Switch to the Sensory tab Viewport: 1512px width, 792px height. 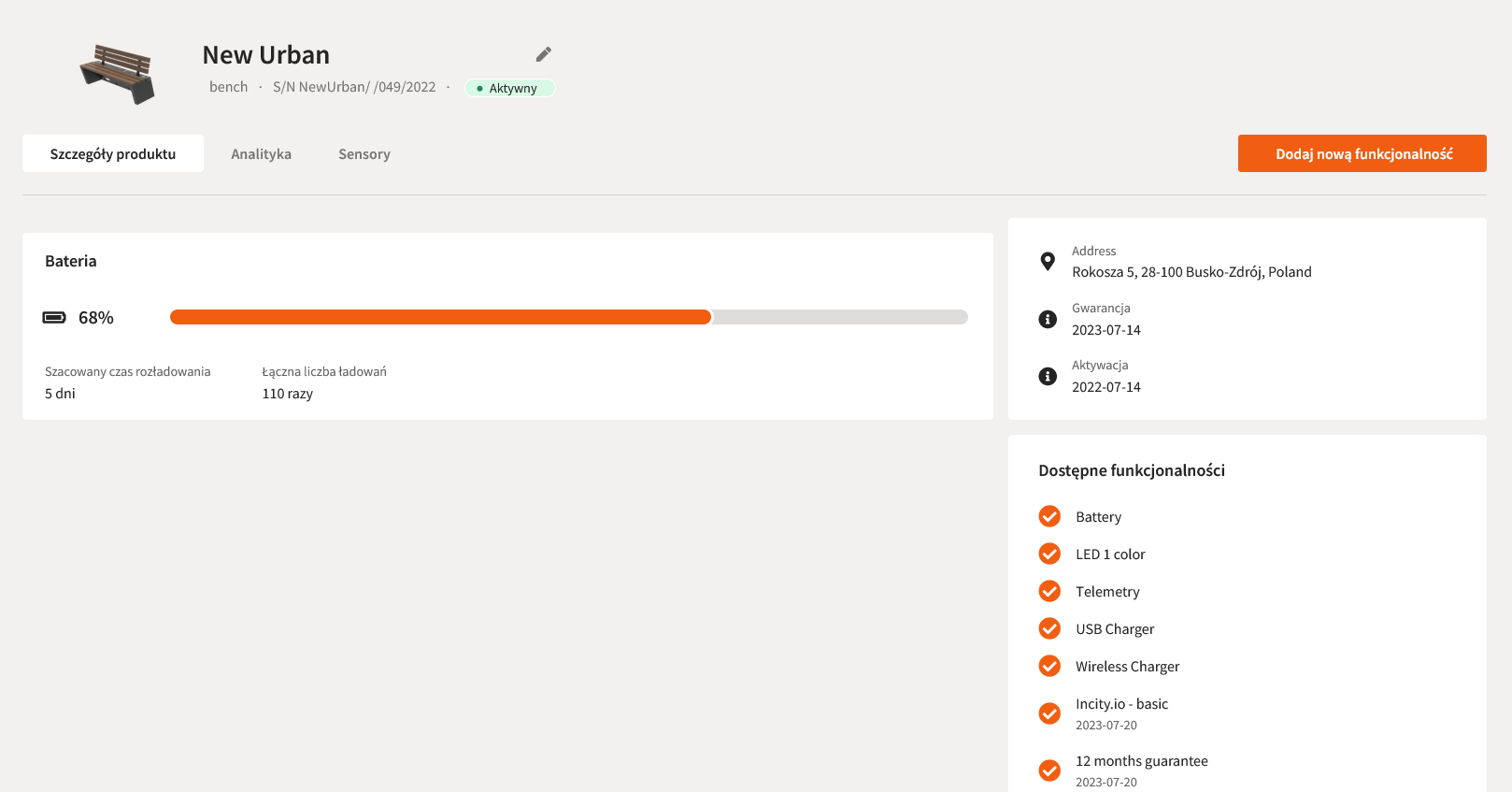(364, 153)
